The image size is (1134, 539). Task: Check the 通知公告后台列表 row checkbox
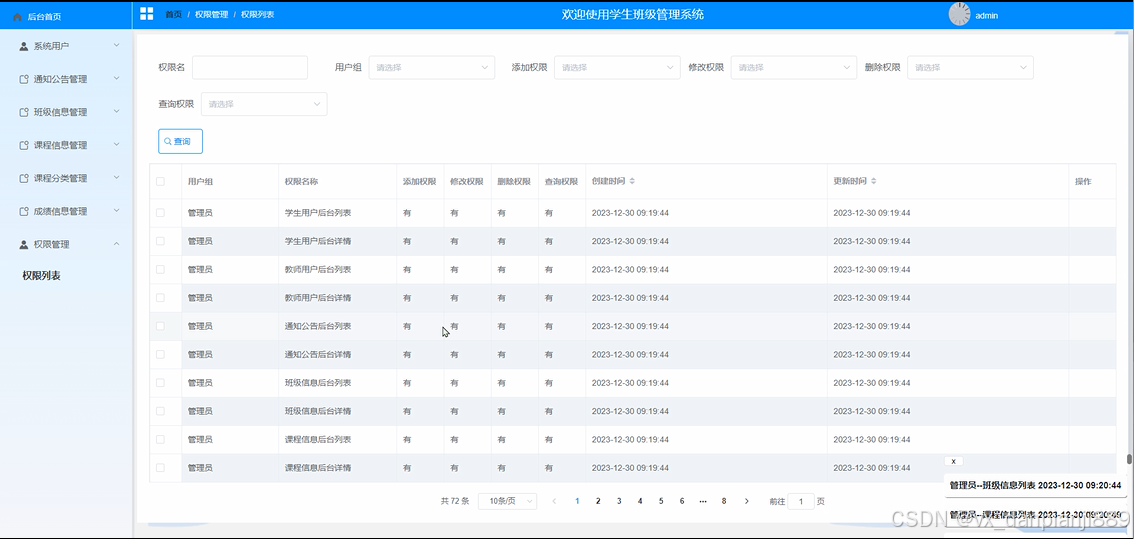161,326
